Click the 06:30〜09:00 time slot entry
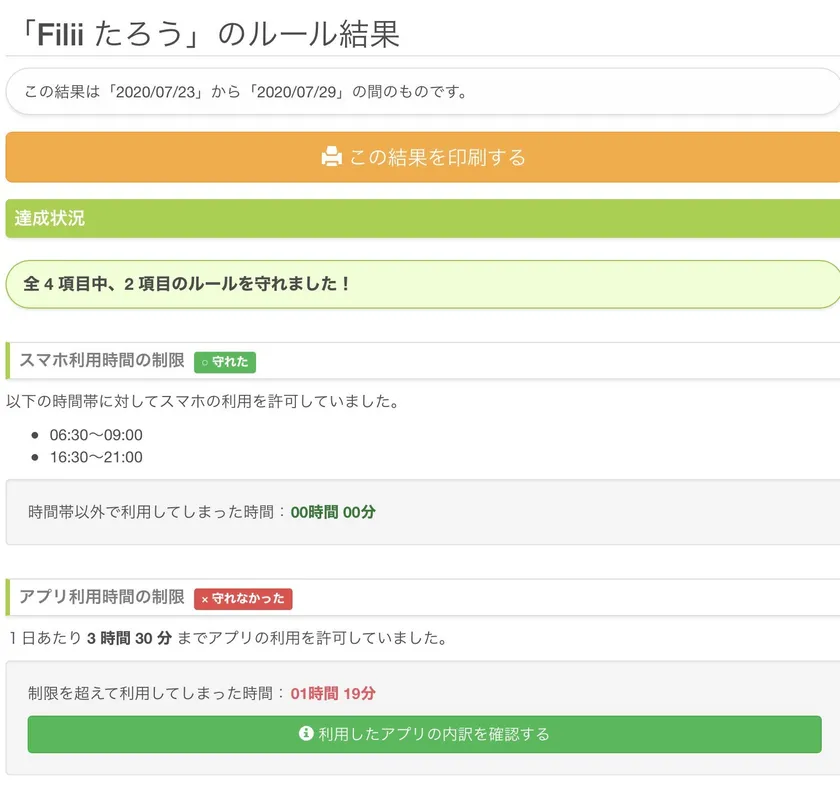This screenshot has width=840, height=787. click(x=96, y=435)
